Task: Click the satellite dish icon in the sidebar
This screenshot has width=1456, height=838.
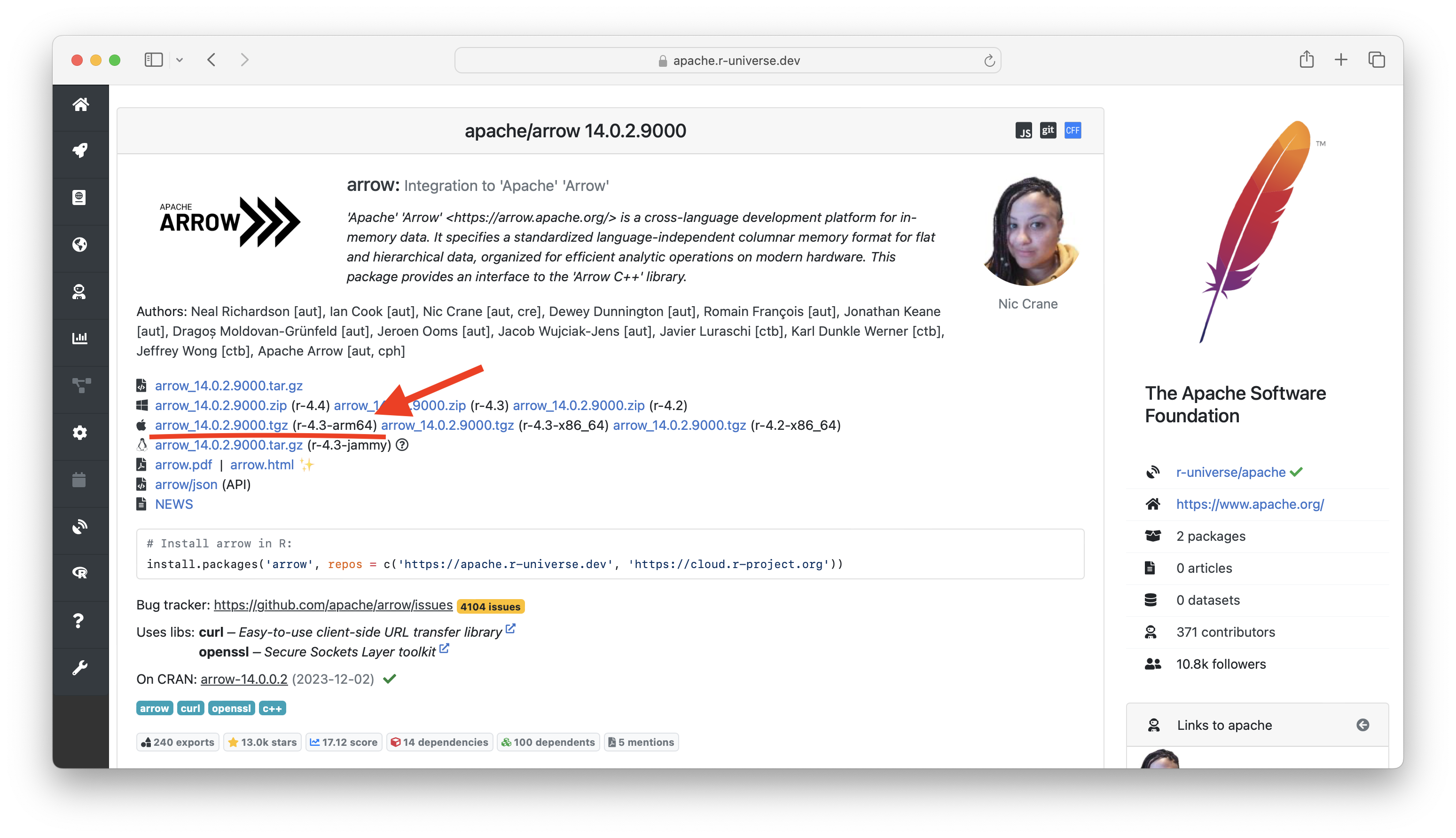Action: tap(80, 525)
